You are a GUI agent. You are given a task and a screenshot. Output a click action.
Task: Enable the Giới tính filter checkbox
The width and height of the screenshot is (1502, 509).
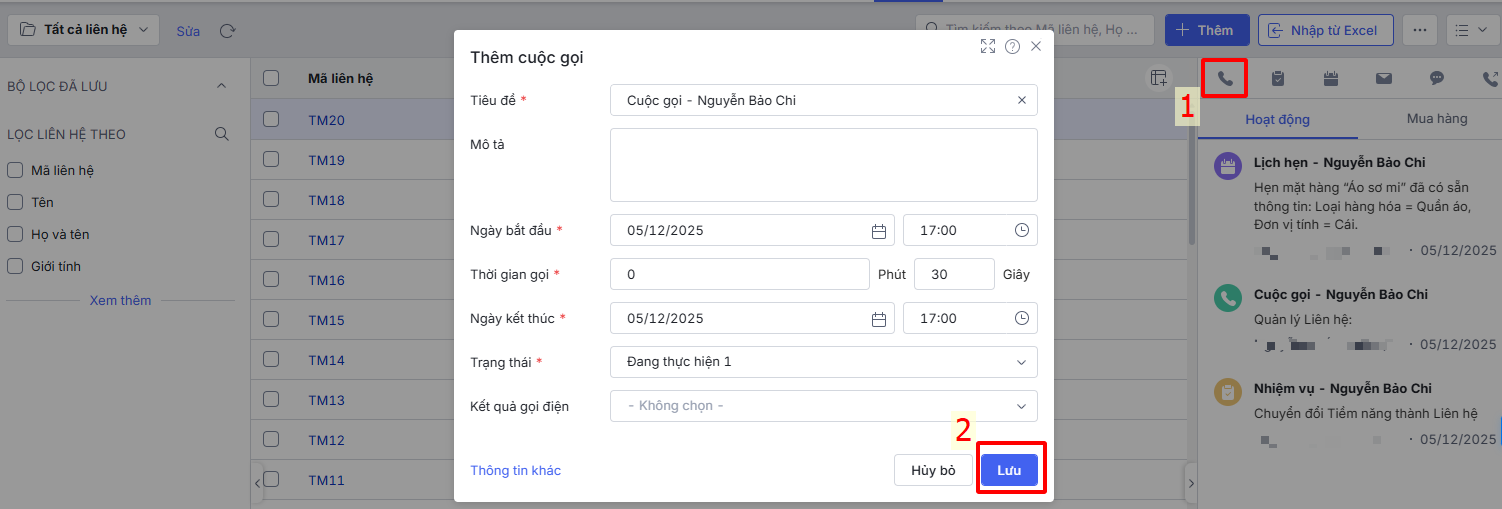(x=15, y=267)
